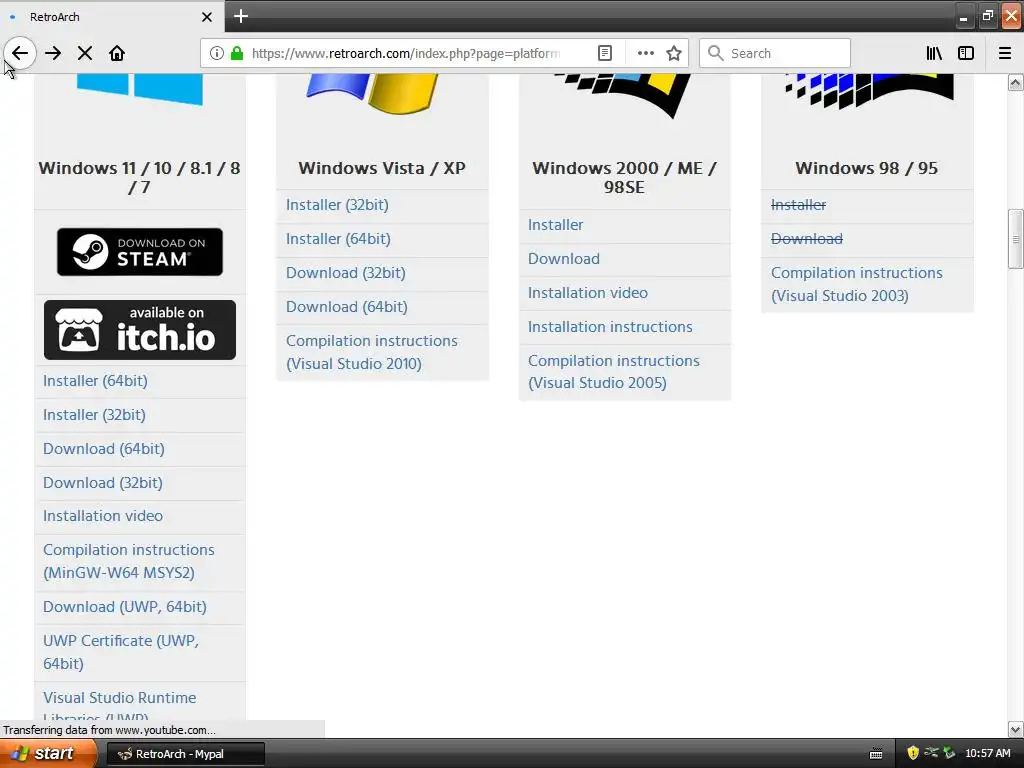1024x768 pixels.
Task: Open Compilation instructions (Visual Studio 2005)
Action: tap(613, 372)
